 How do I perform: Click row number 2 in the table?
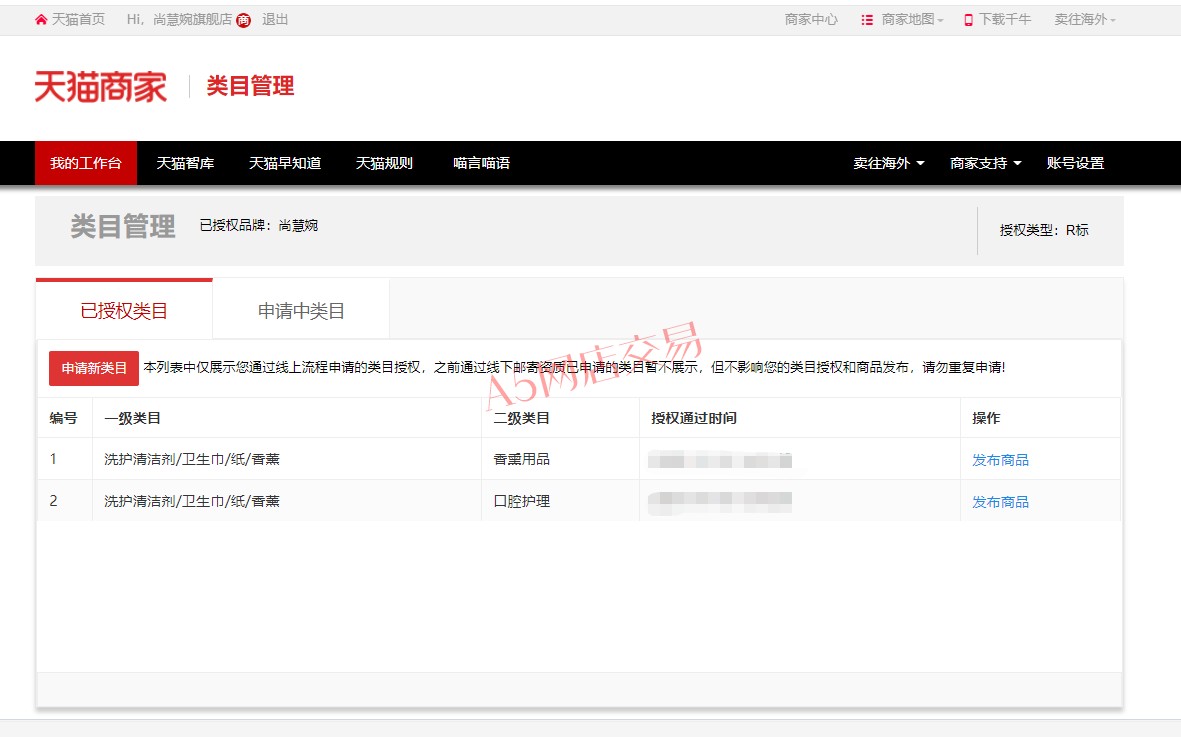tap(53, 501)
